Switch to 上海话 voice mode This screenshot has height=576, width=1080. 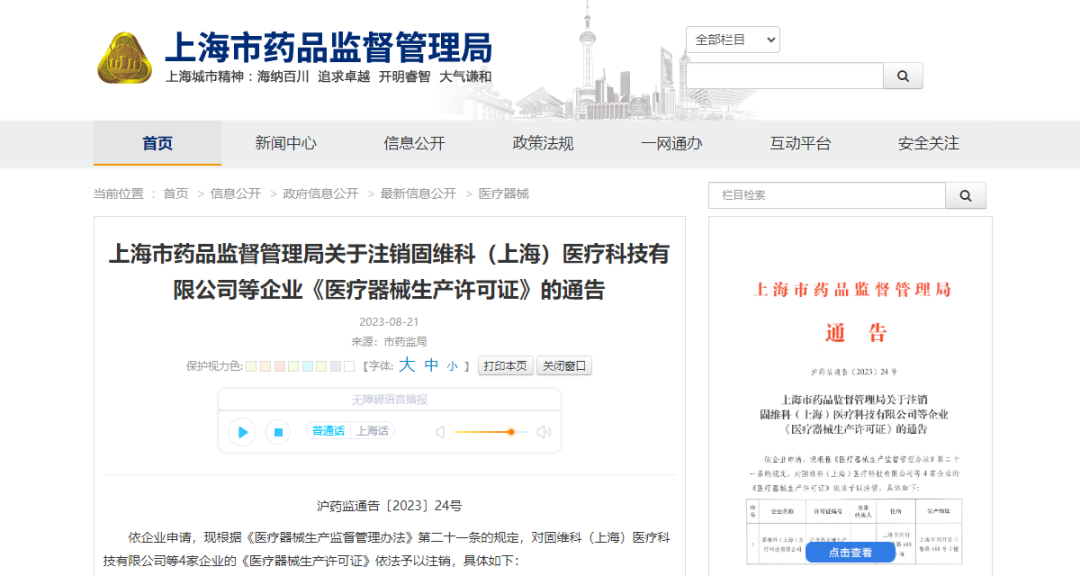(x=374, y=431)
